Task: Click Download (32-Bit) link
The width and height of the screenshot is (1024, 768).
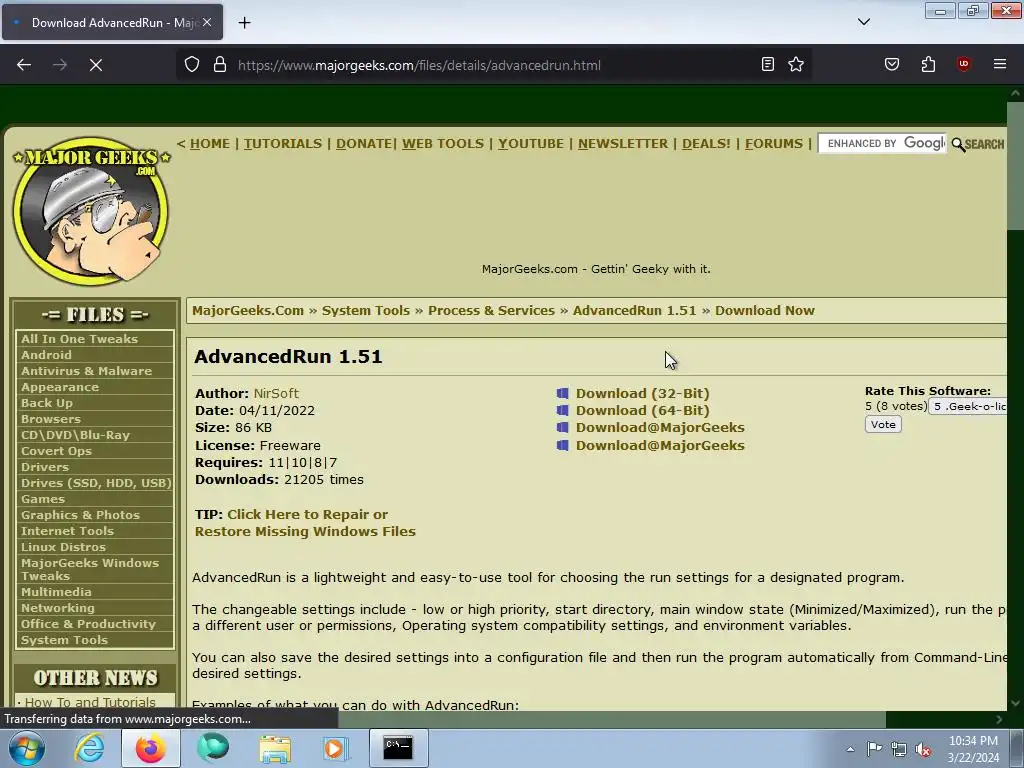Action: tap(642, 393)
